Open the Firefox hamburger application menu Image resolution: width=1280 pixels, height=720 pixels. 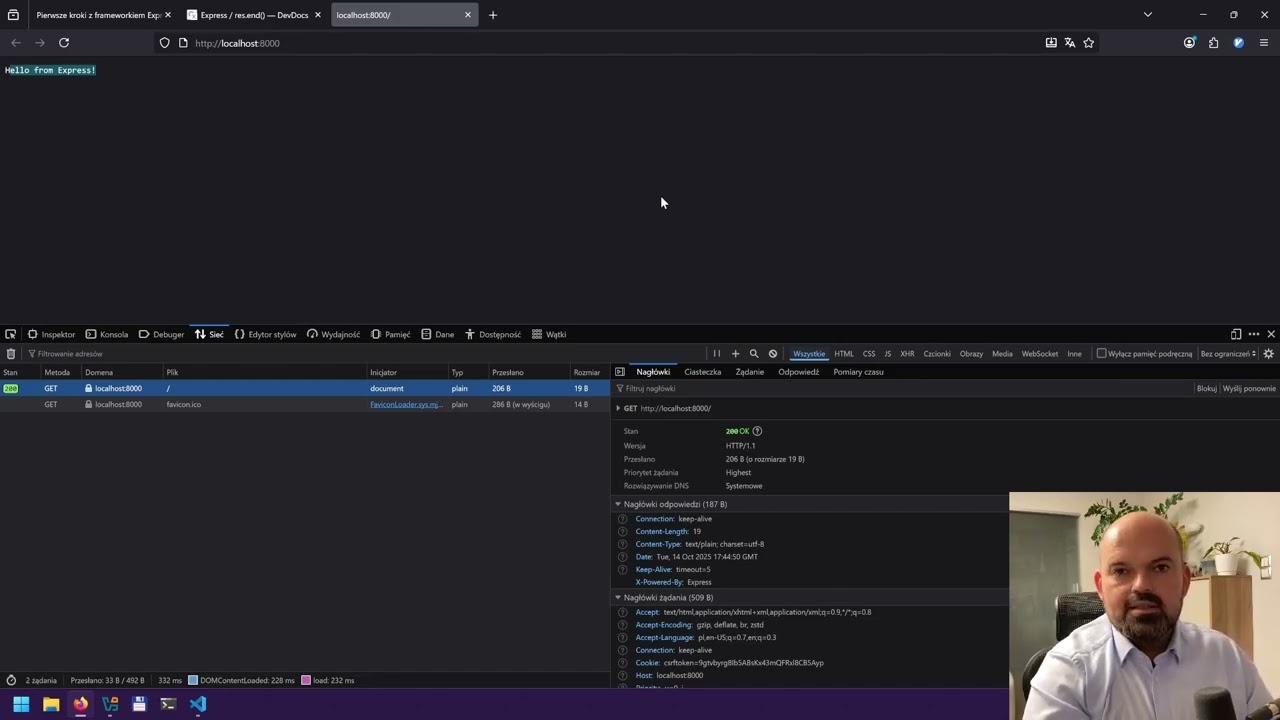(1264, 43)
